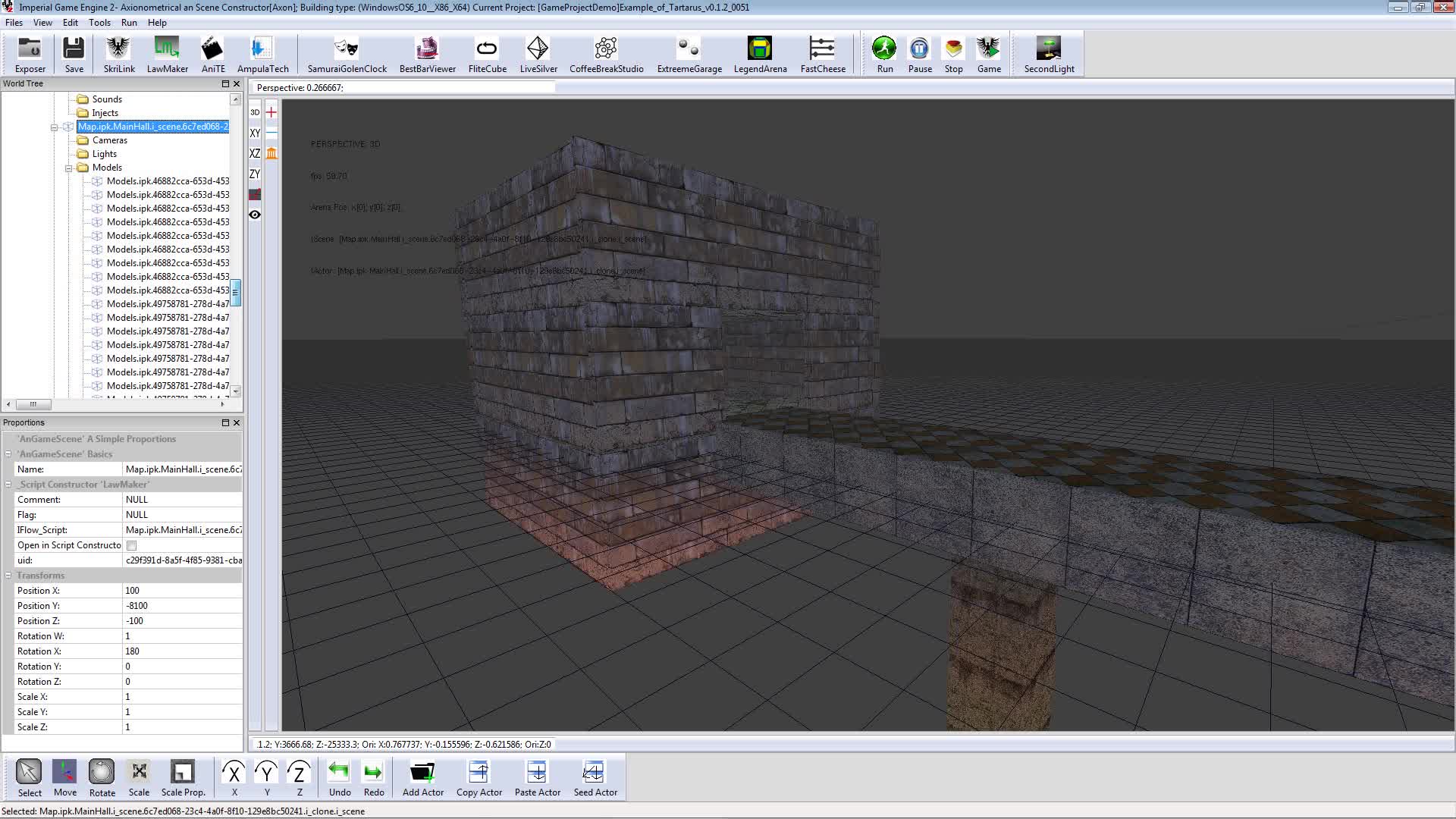Switch the viewport to XY view

coord(254,133)
